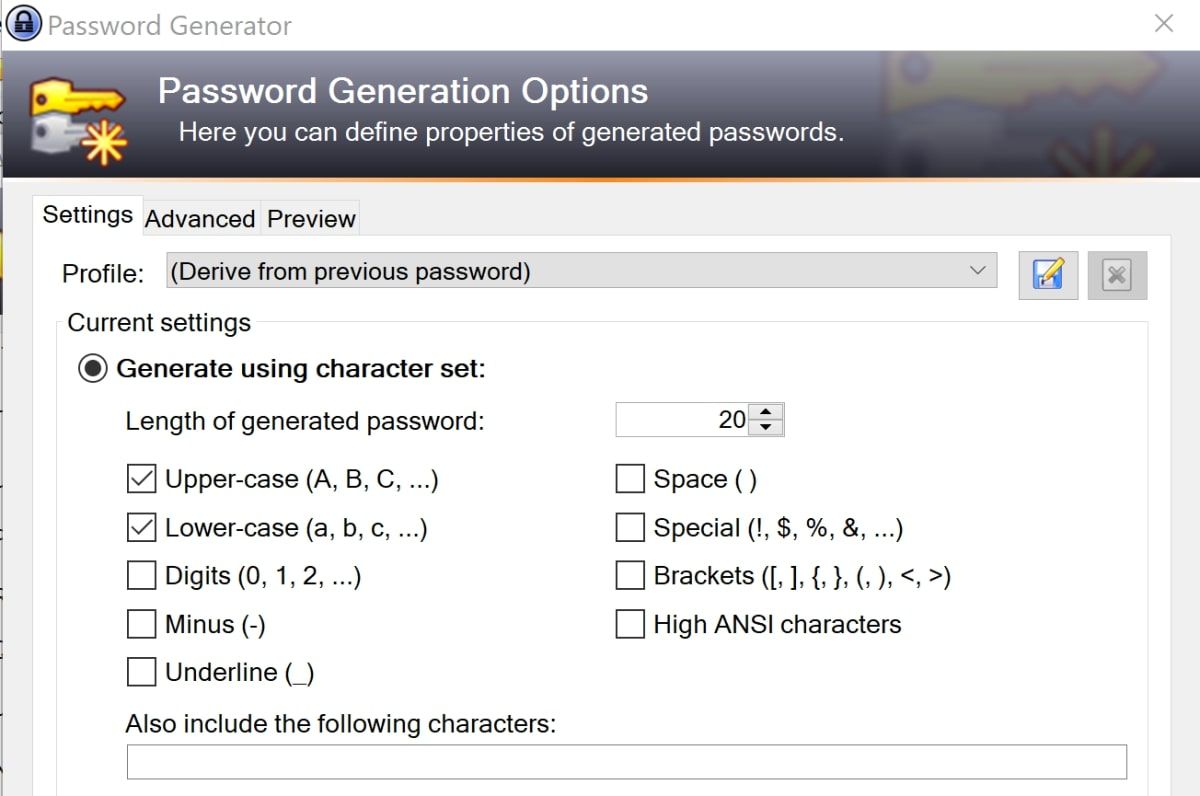Image resolution: width=1200 pixels, height=796 pixels.
Task: Click the delete profile icon button
Action: (1117, 275)
